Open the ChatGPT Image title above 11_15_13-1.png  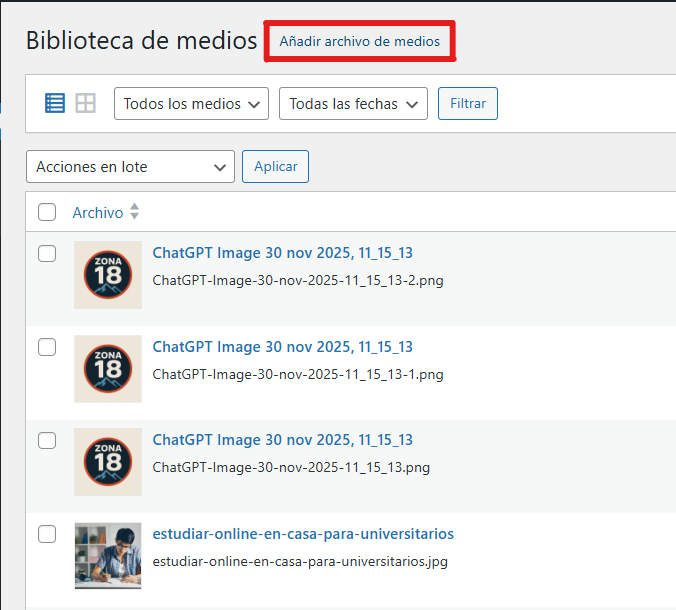[x=282, y=347]
